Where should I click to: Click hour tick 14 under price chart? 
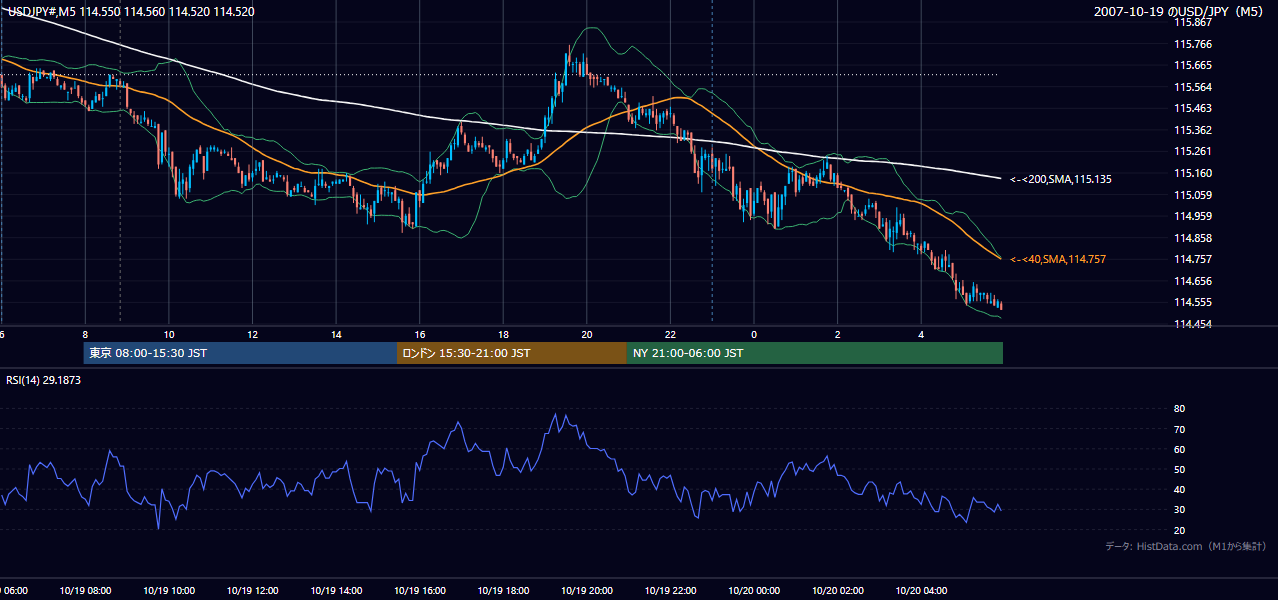point(336,334)
